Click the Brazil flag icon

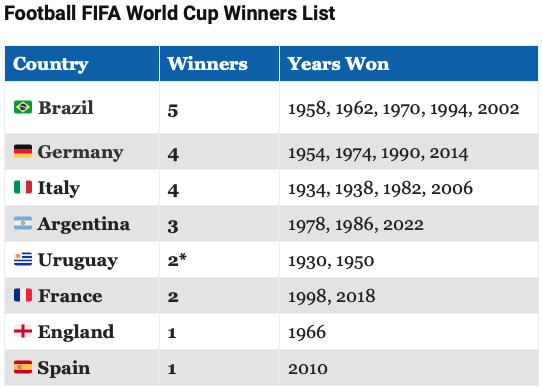pyautogui.click(x=23, y=107)
